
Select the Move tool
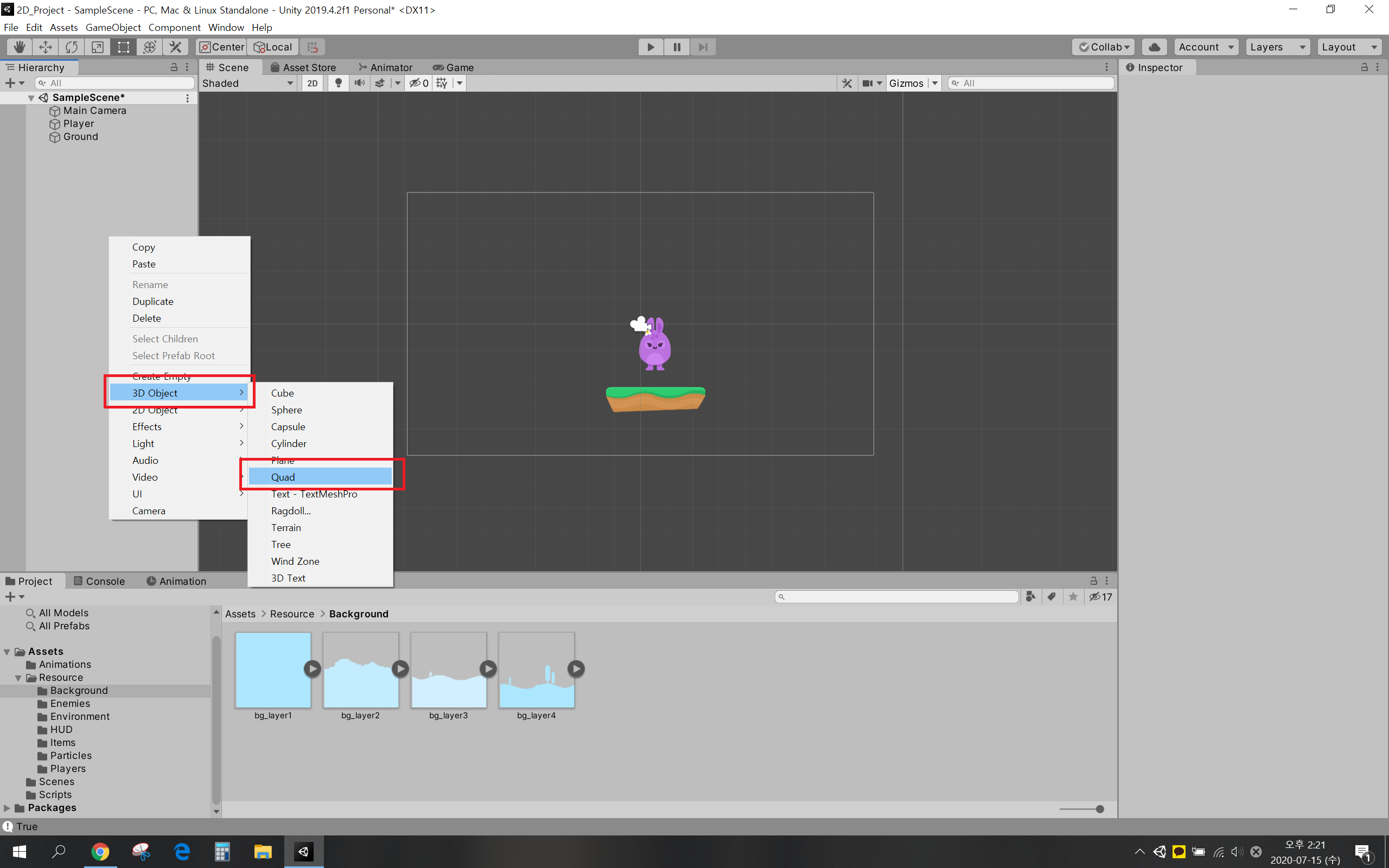point(46,47)
